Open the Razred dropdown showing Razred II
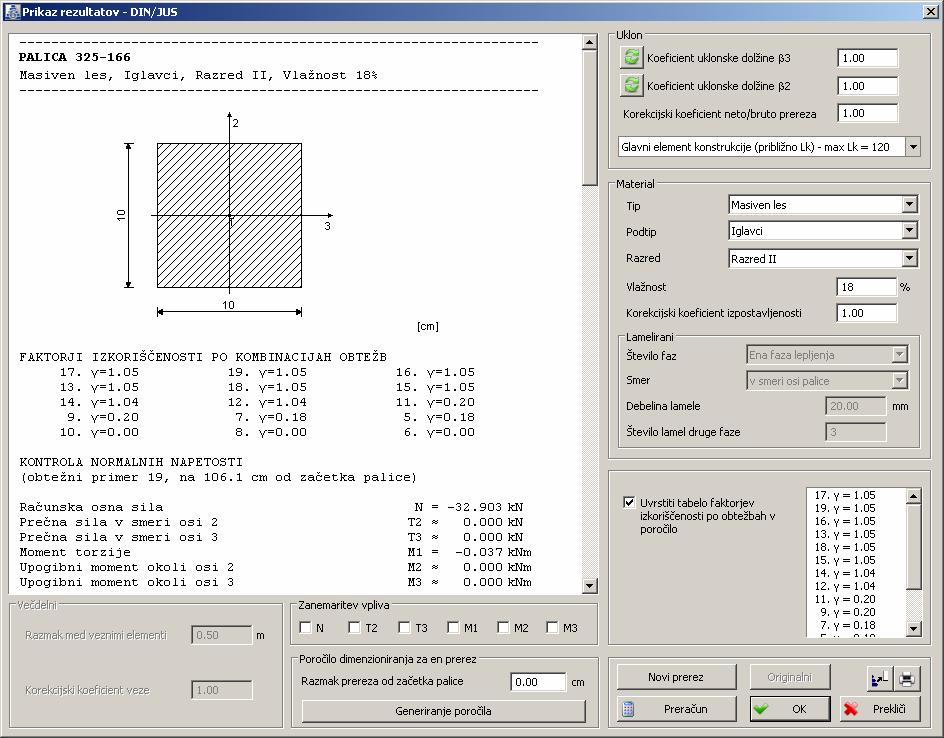The image size is (944, 738). click(909, 258)
